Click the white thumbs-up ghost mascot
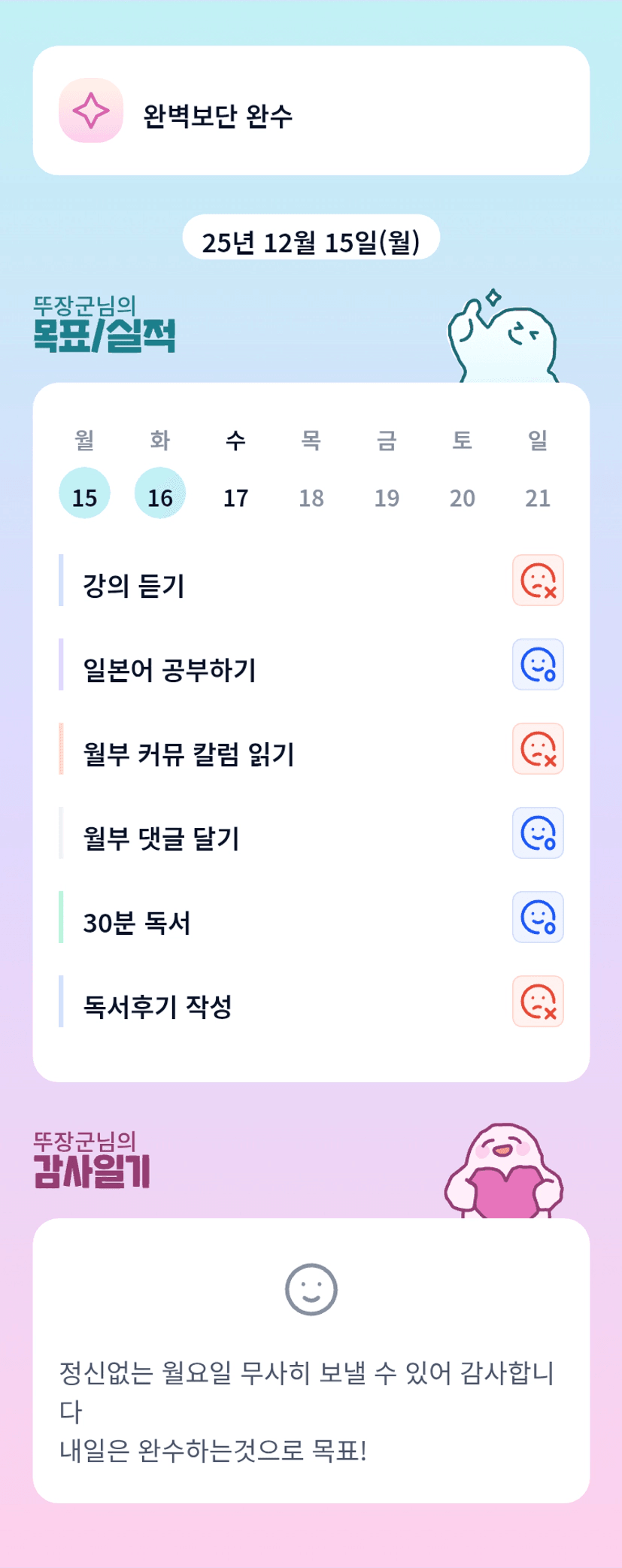 click(502, 339)
